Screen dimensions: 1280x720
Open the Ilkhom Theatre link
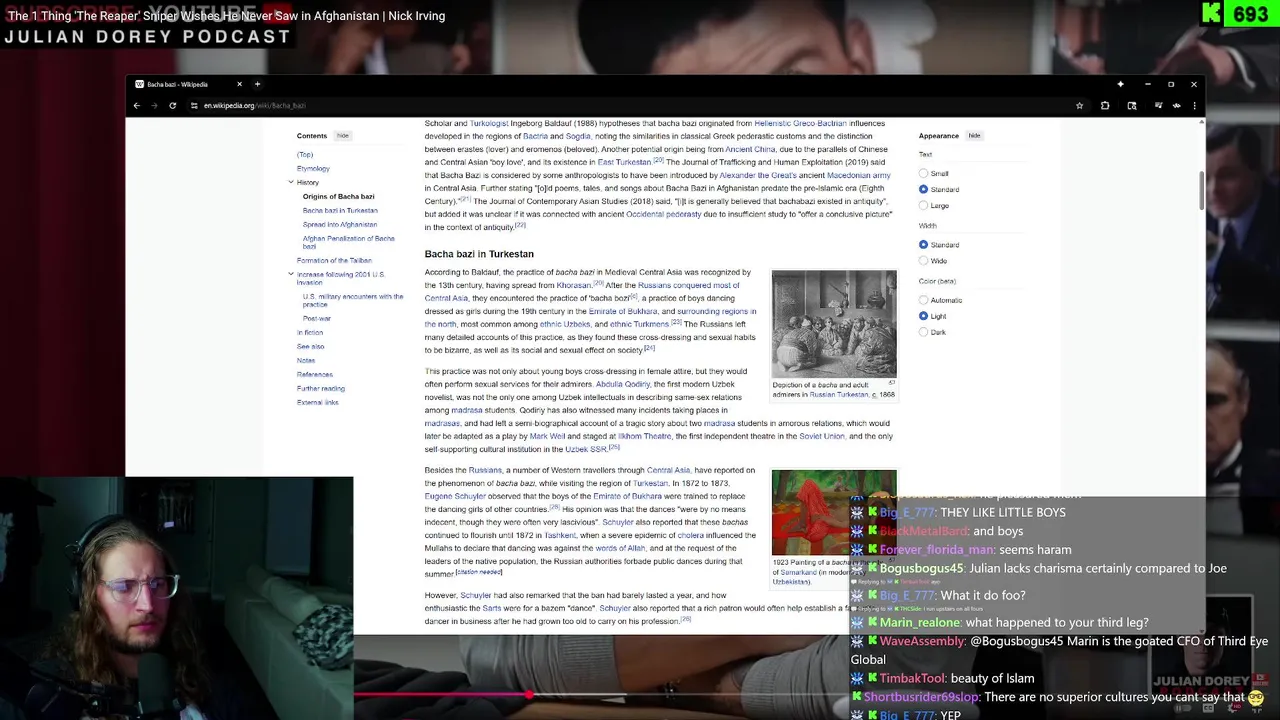644,436
